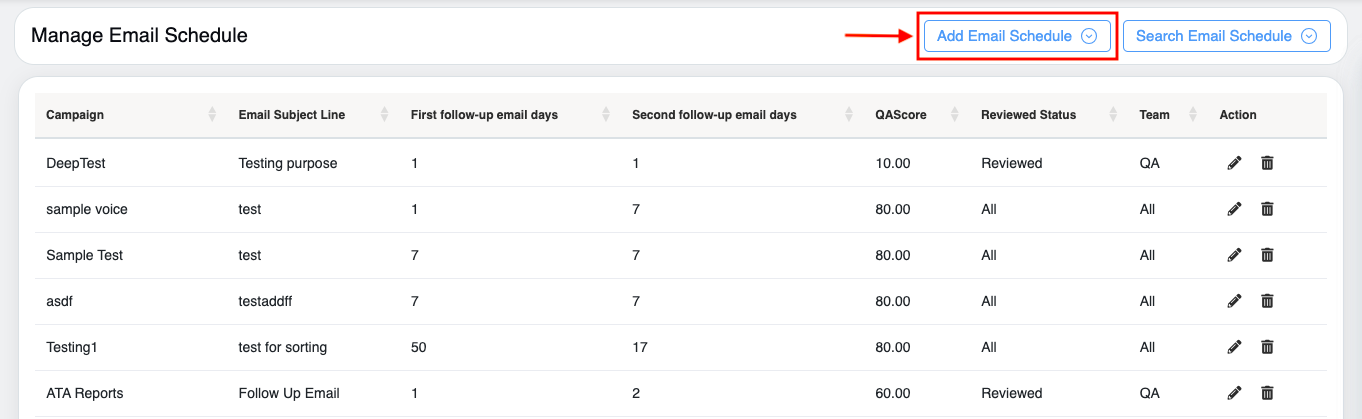Delete the Testing1 email schedule

click(x=1267, y=347)
